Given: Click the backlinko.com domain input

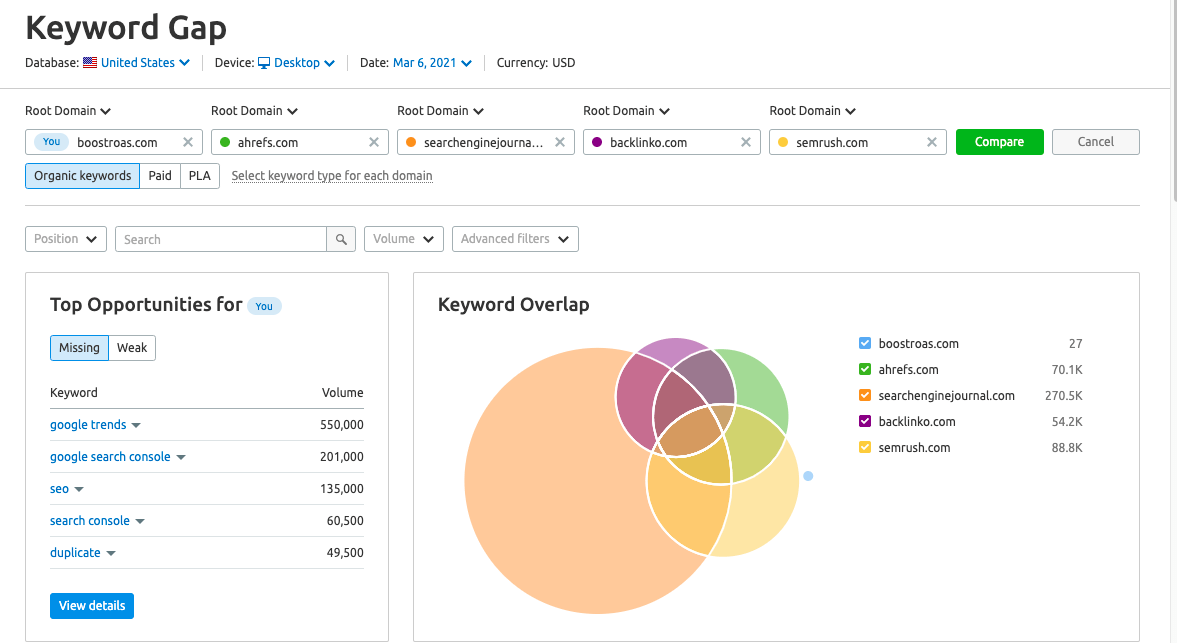Looking at the screenshot, I should (672, 142).
